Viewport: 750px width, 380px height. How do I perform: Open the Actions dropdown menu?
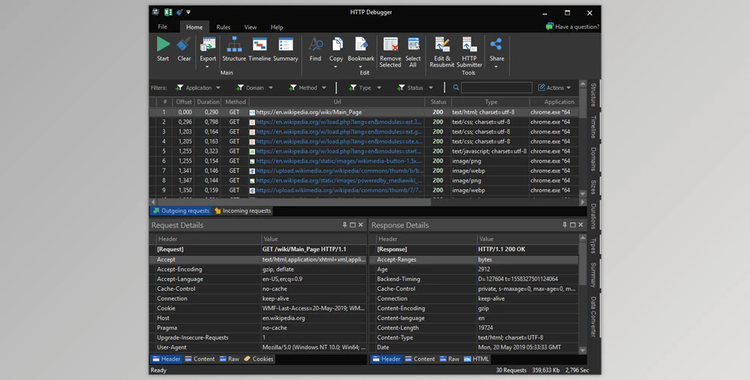(x=554, y=88)
